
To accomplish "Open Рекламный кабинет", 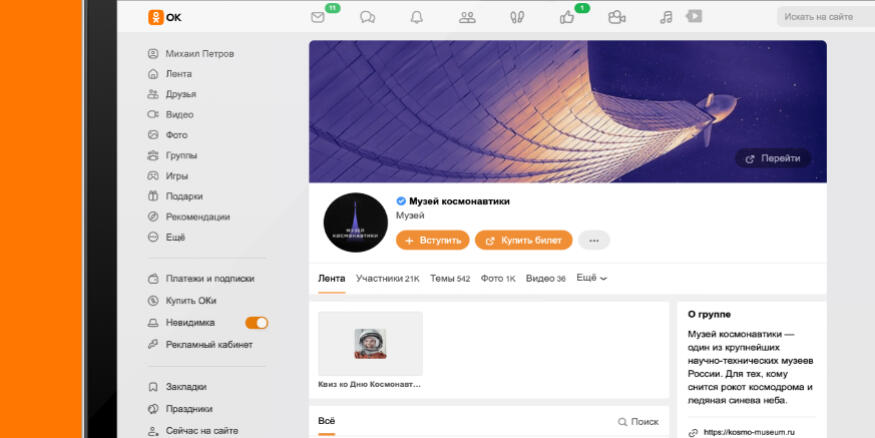I will [x=200, y=345].
